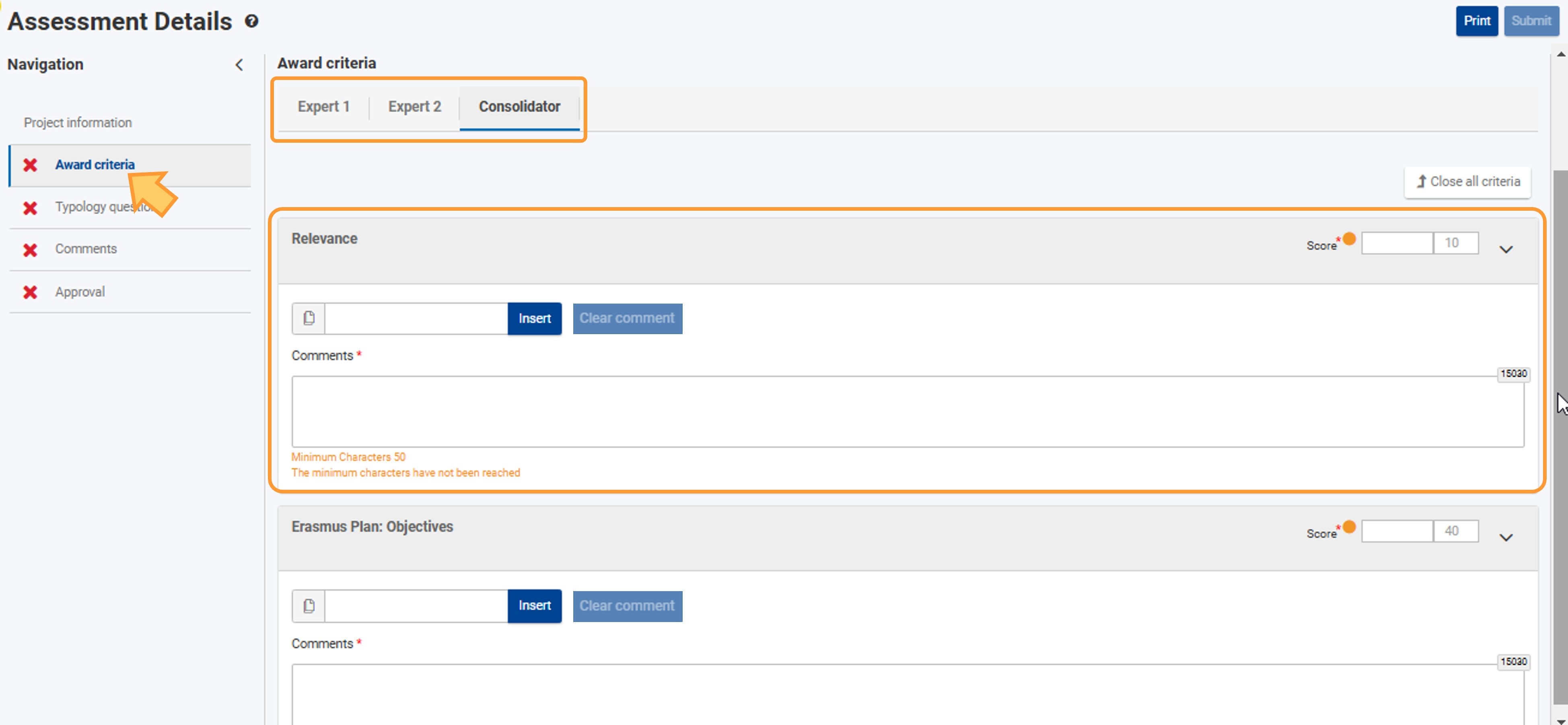Viewport: 1568px width, 725px height.
Task: Switch to the Expert 1 tab
Action: [x=323, y=107]
